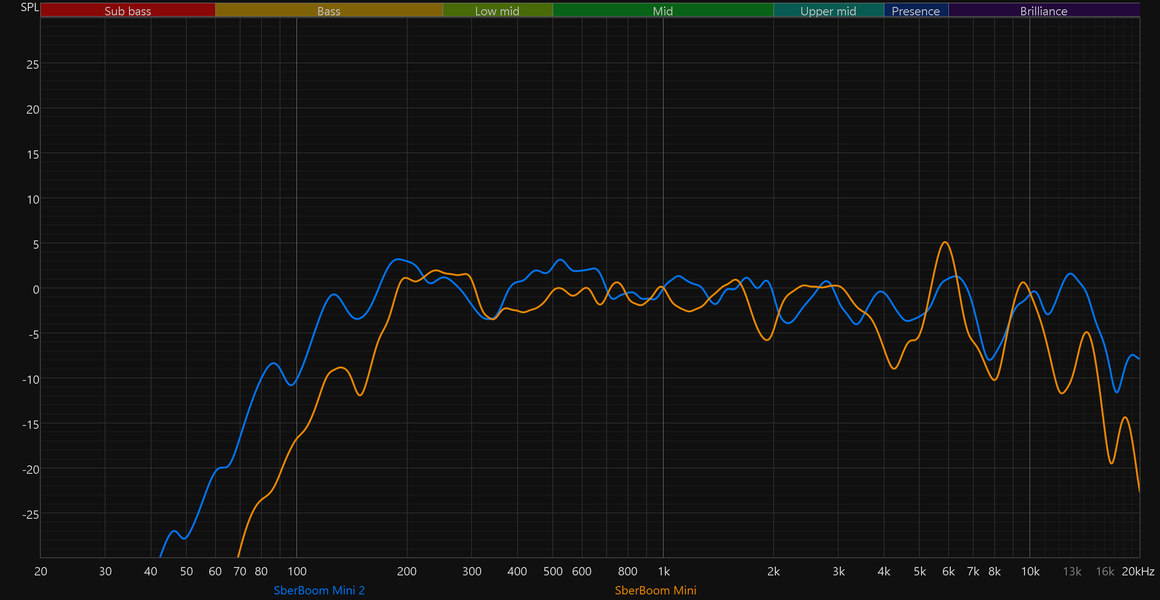1160x600 pixels.
Task: Click the 100 frequency axis label
Action: coord(297,571)
